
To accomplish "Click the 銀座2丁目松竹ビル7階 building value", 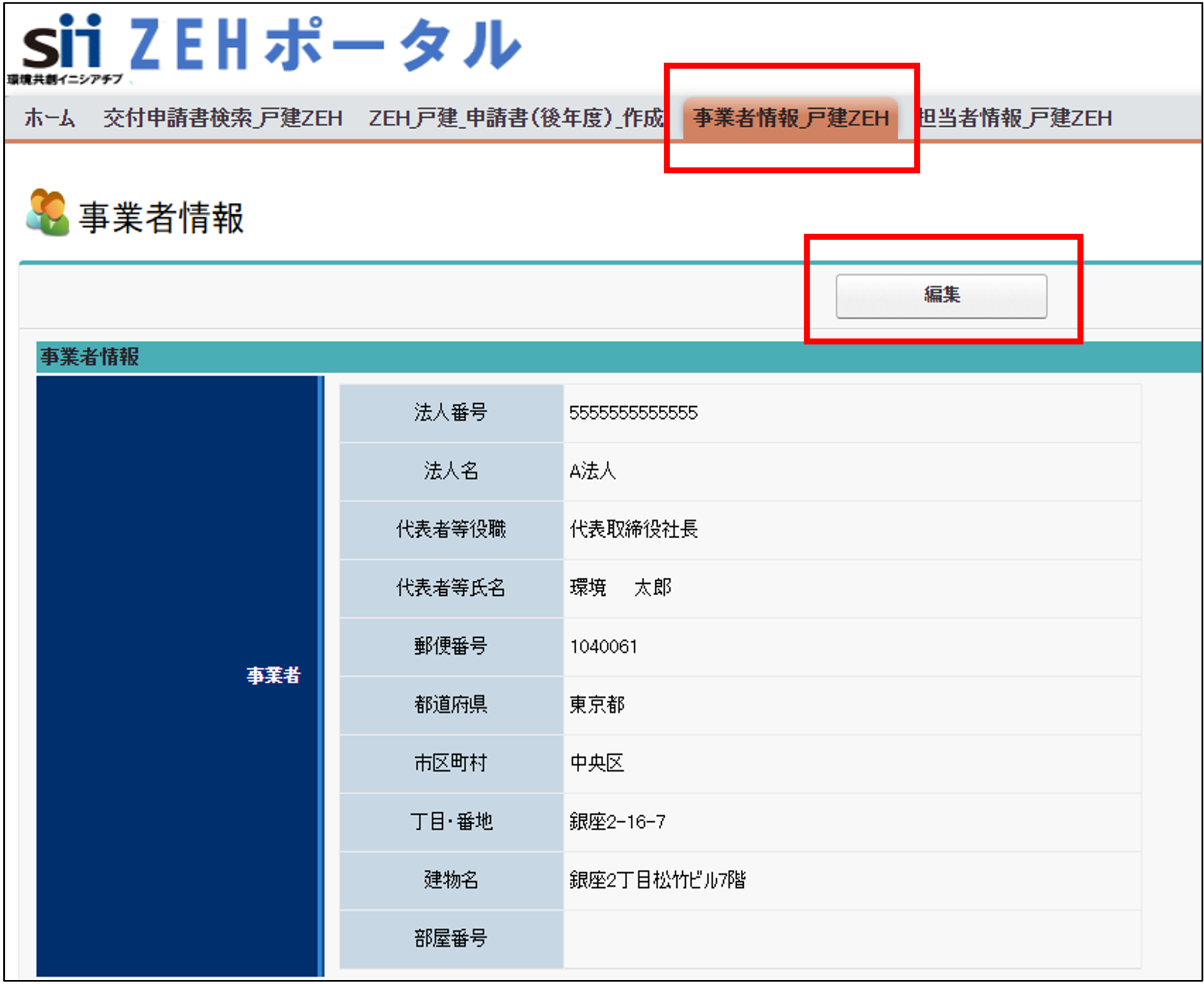I will tap(657, 880).
